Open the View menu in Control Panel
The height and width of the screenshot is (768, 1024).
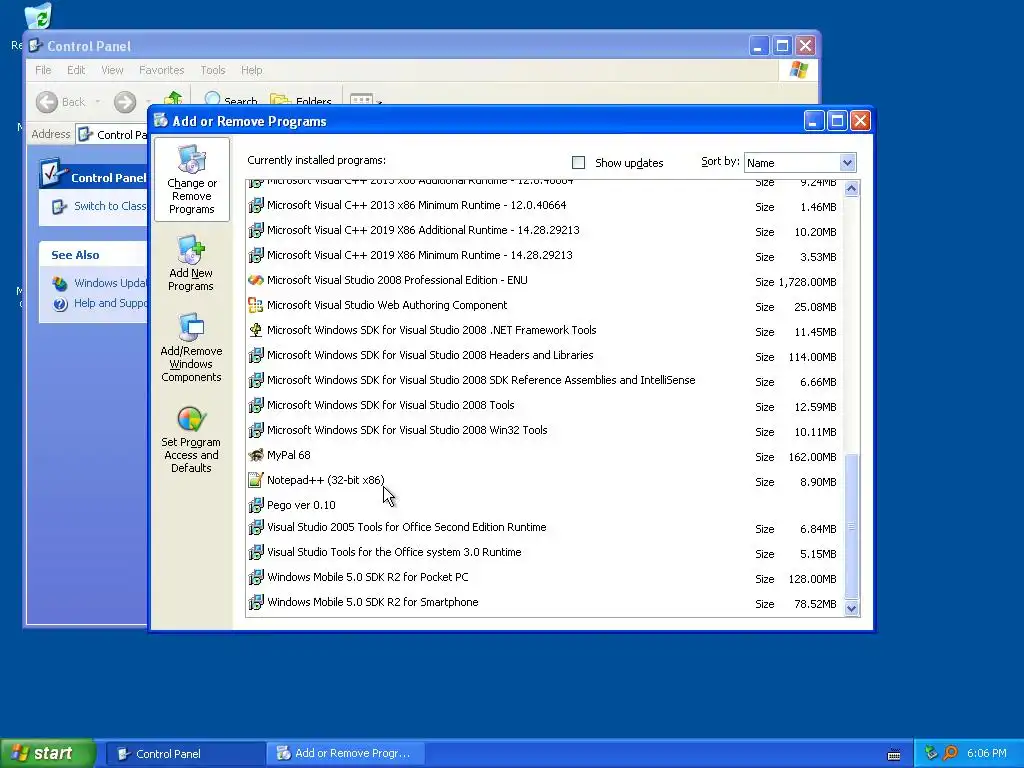click(x=112, y=70)
